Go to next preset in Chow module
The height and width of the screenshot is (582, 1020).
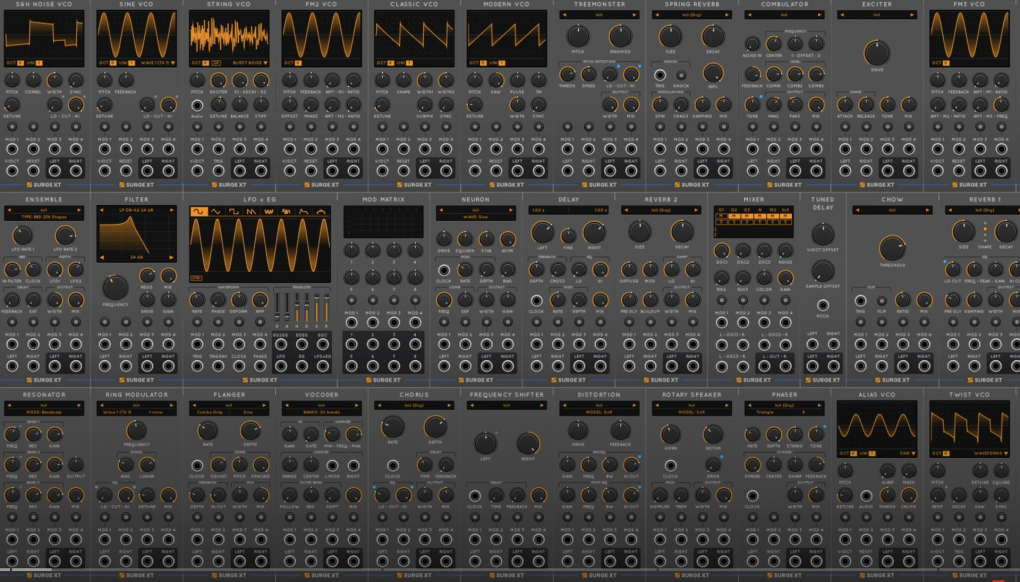[927, 211]
